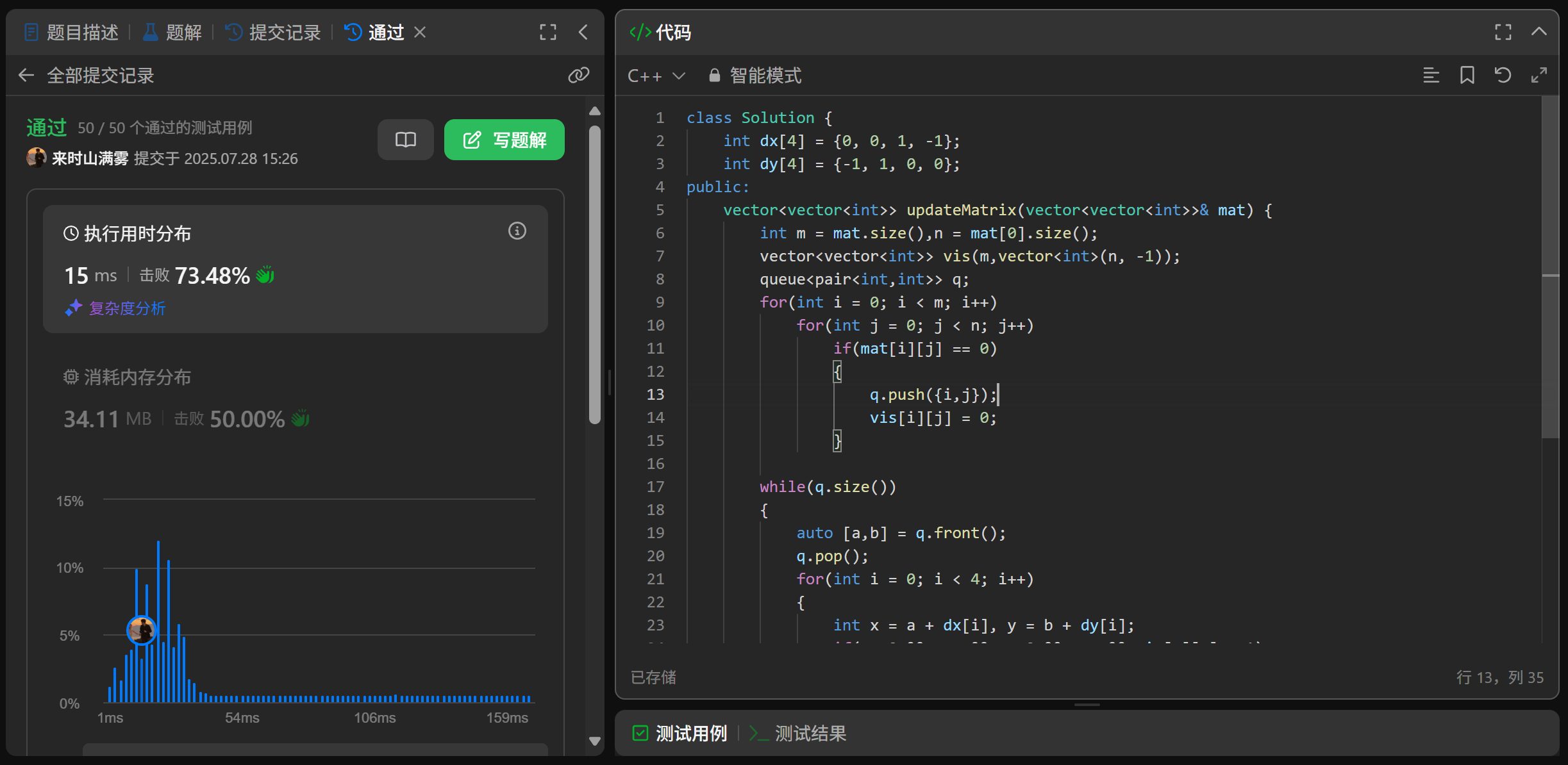Bookmark the code
The image size is (1568, 765).
(1467, 76)
